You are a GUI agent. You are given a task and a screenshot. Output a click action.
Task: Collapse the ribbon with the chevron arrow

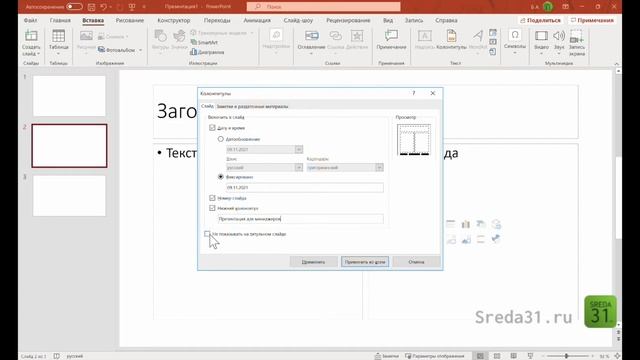616,64
